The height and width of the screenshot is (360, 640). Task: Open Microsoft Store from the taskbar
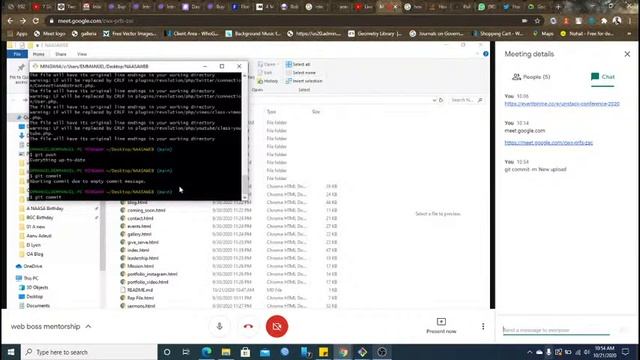pyautogui.click(x=245, y=352)
